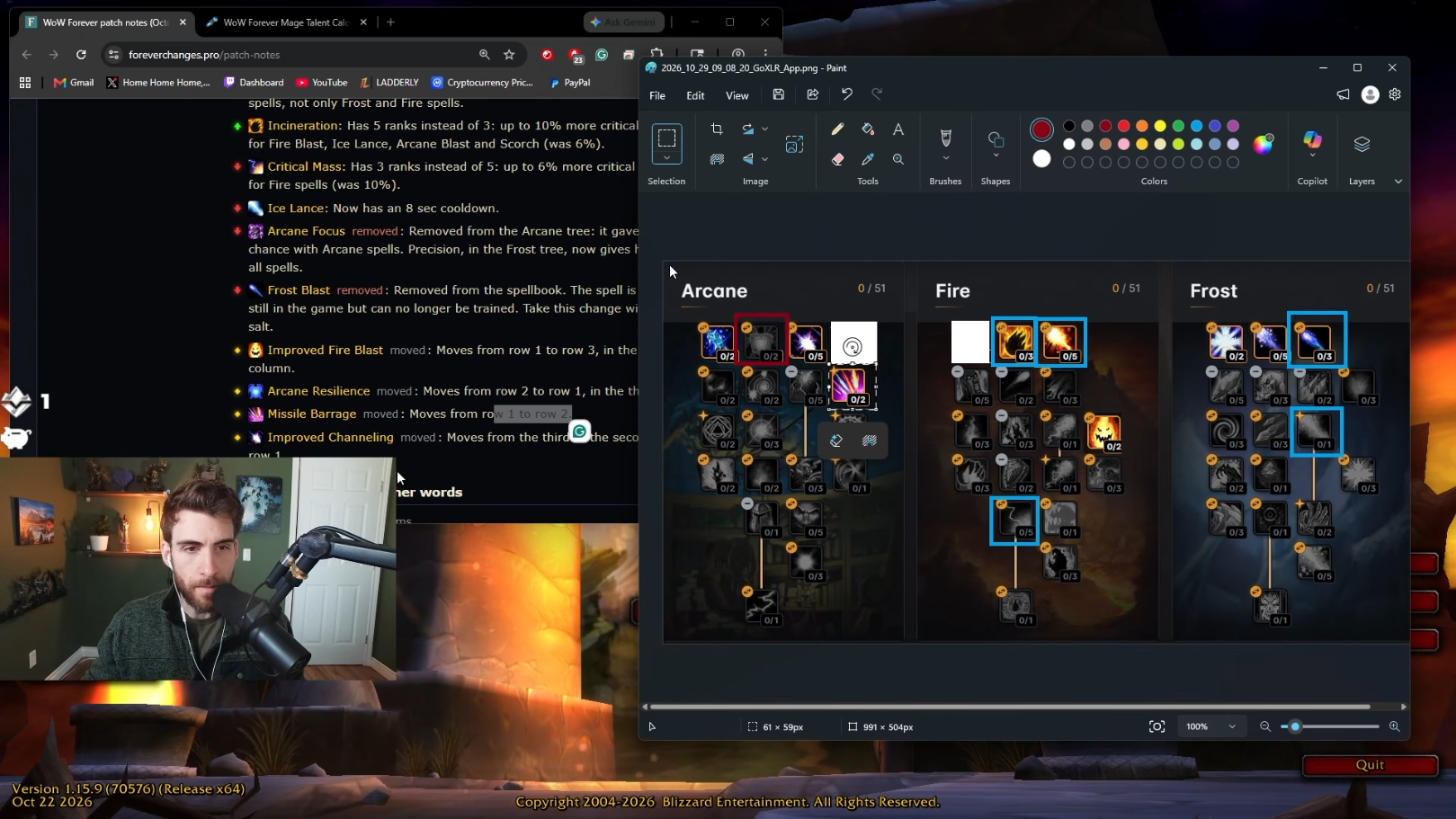The height and width of the screenshot is (819, 1456).
Task: Choose the Text tool in Paint
Action: click(x=898, y=129)
